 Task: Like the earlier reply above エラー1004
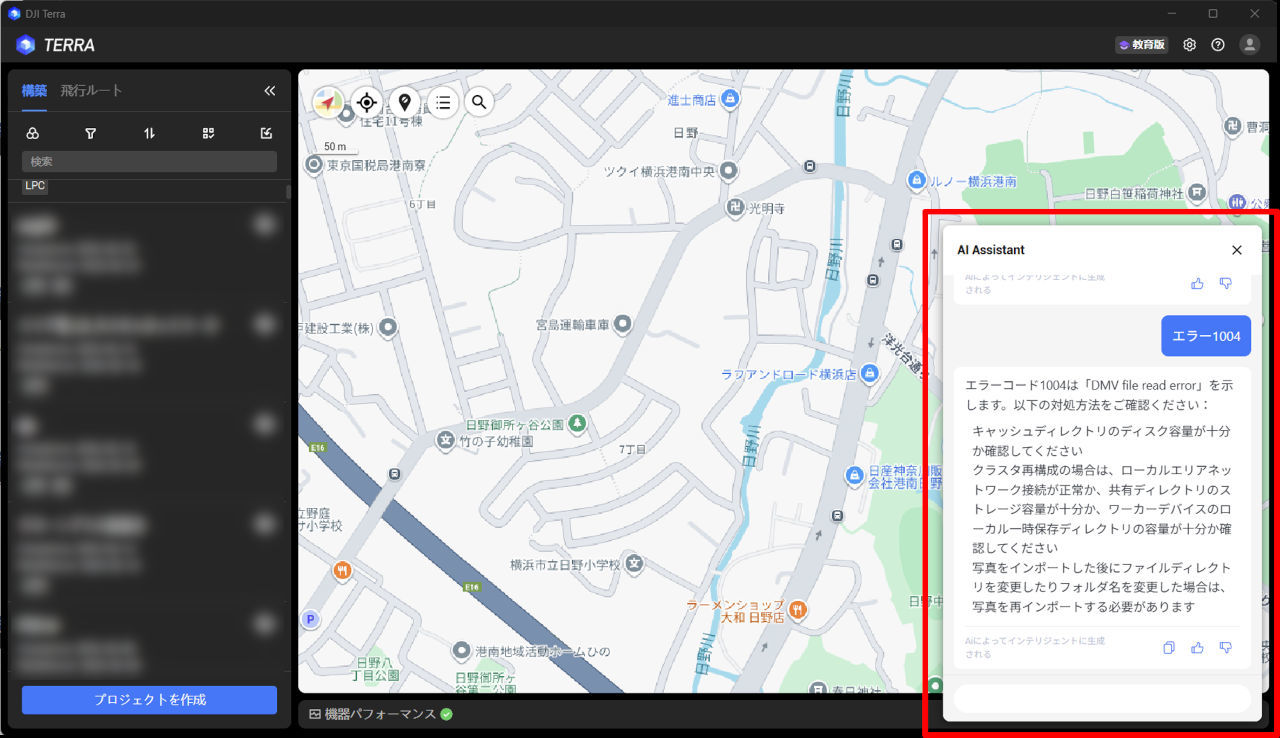(x=1197, y=284)
